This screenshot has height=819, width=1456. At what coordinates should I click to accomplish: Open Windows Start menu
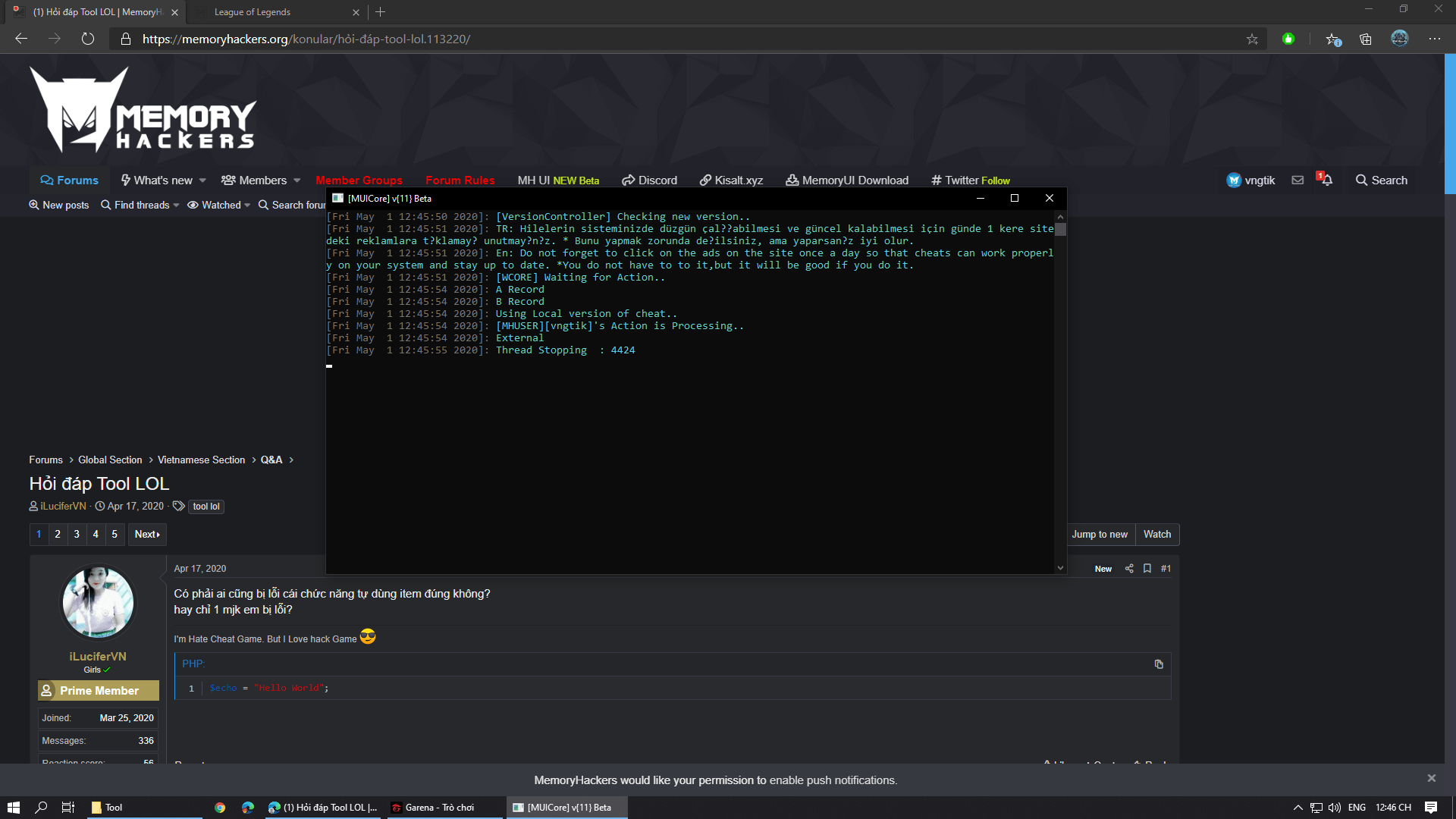tap(13, 808)
